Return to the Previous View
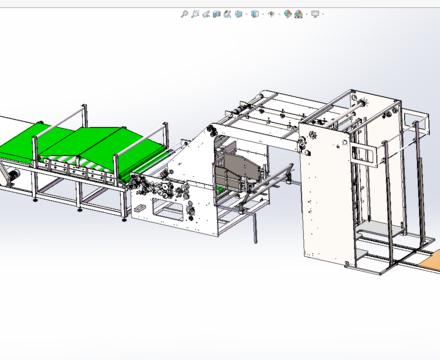 point(206,14)
